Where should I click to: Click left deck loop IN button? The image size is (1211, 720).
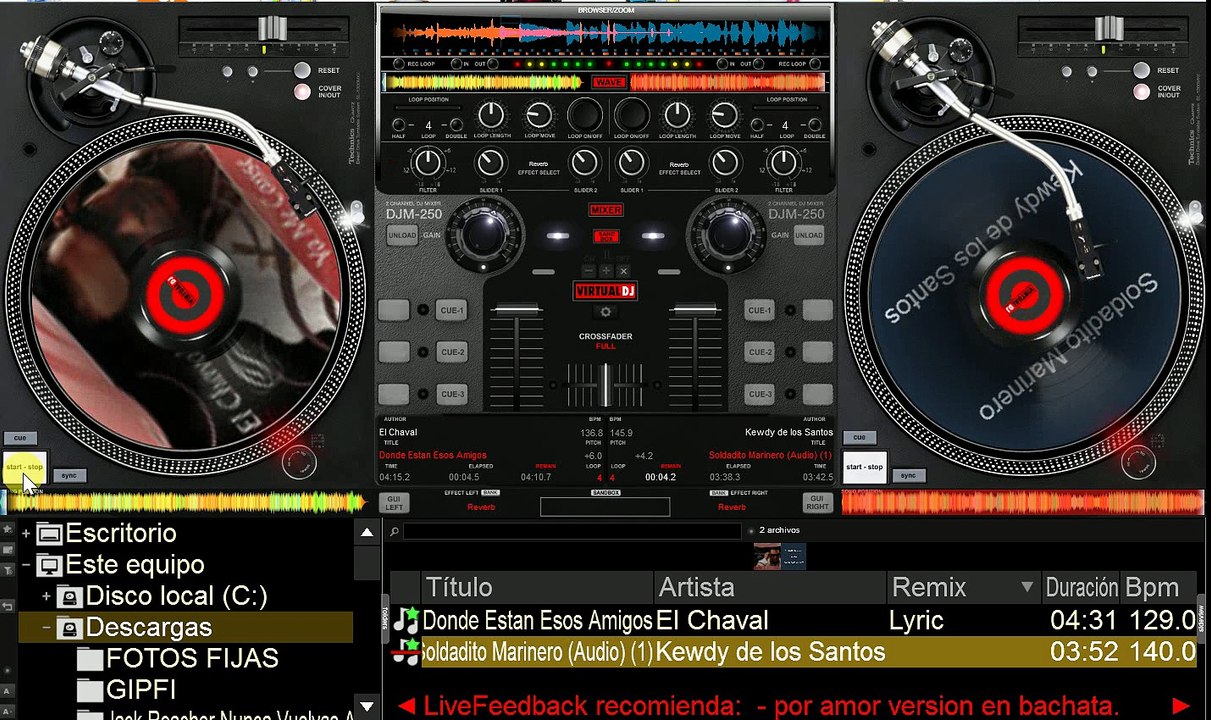coord(456,64)
